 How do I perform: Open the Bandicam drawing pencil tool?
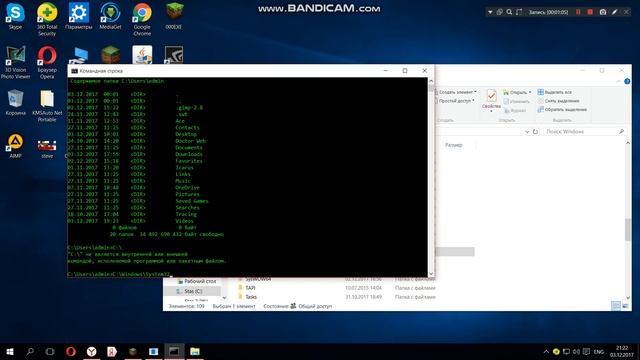(x=614, y=12)
